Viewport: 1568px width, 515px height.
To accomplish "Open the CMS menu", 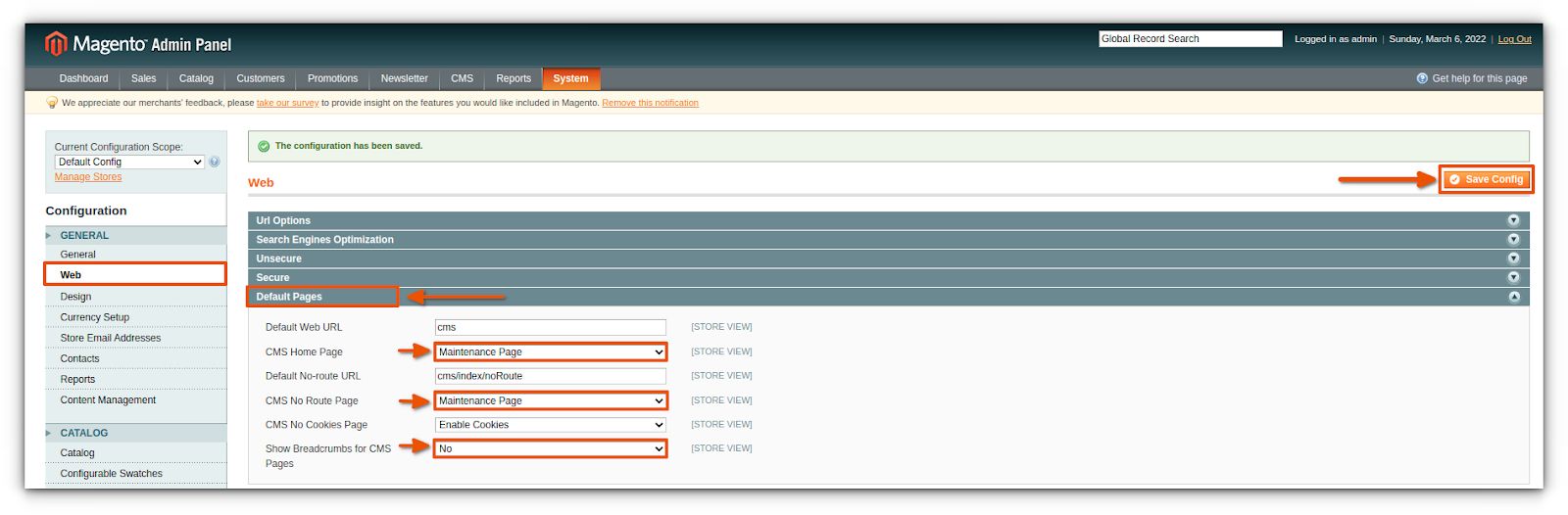I will [462, 78].
